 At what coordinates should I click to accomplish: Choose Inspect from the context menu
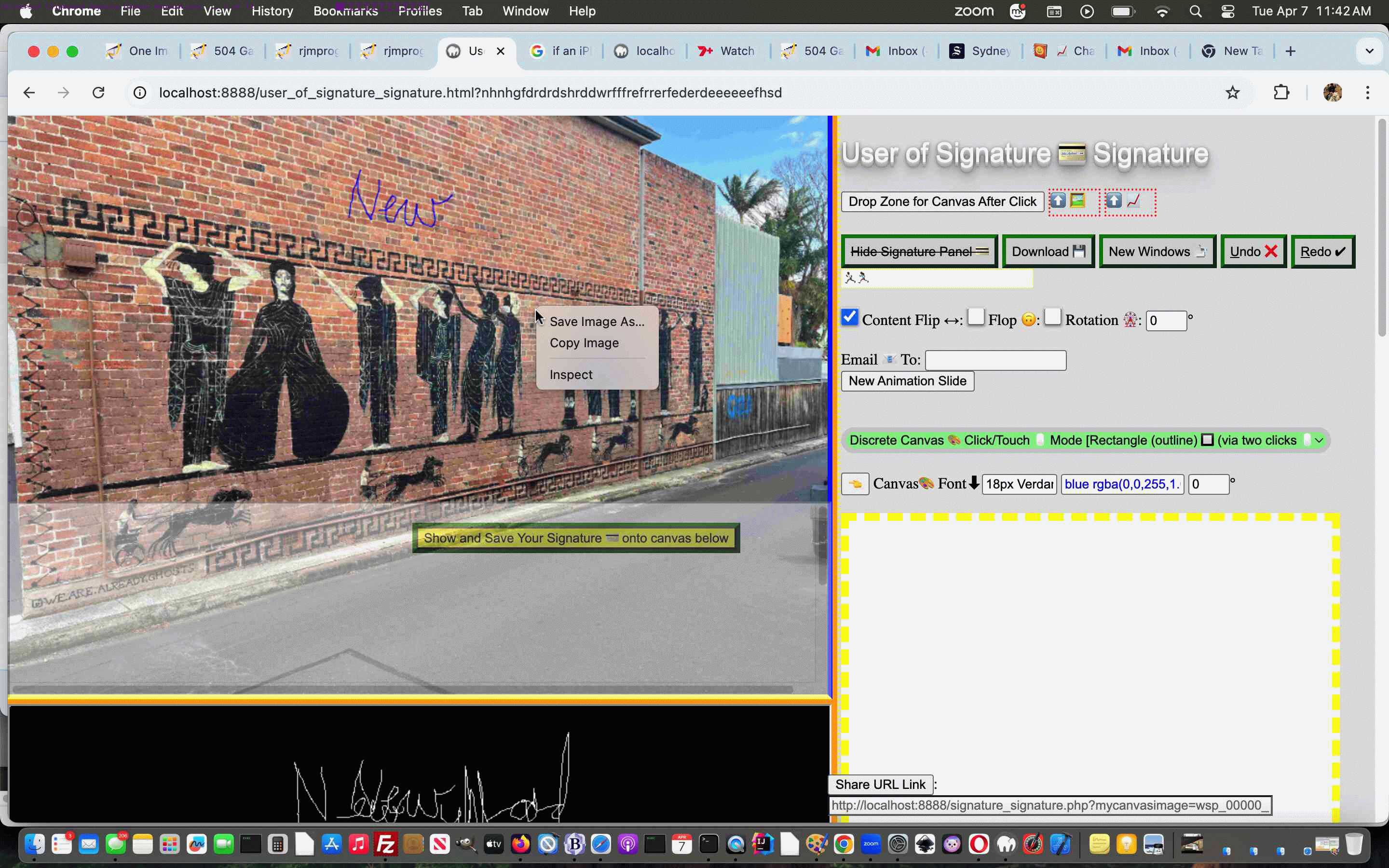[x=571, y=374]
